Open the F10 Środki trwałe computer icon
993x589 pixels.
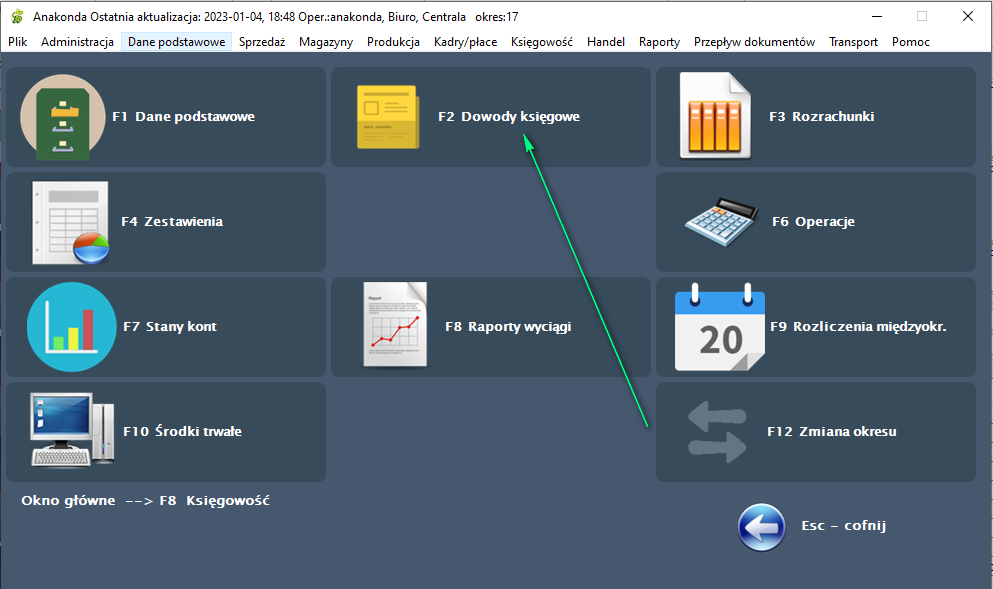(72, 430)
